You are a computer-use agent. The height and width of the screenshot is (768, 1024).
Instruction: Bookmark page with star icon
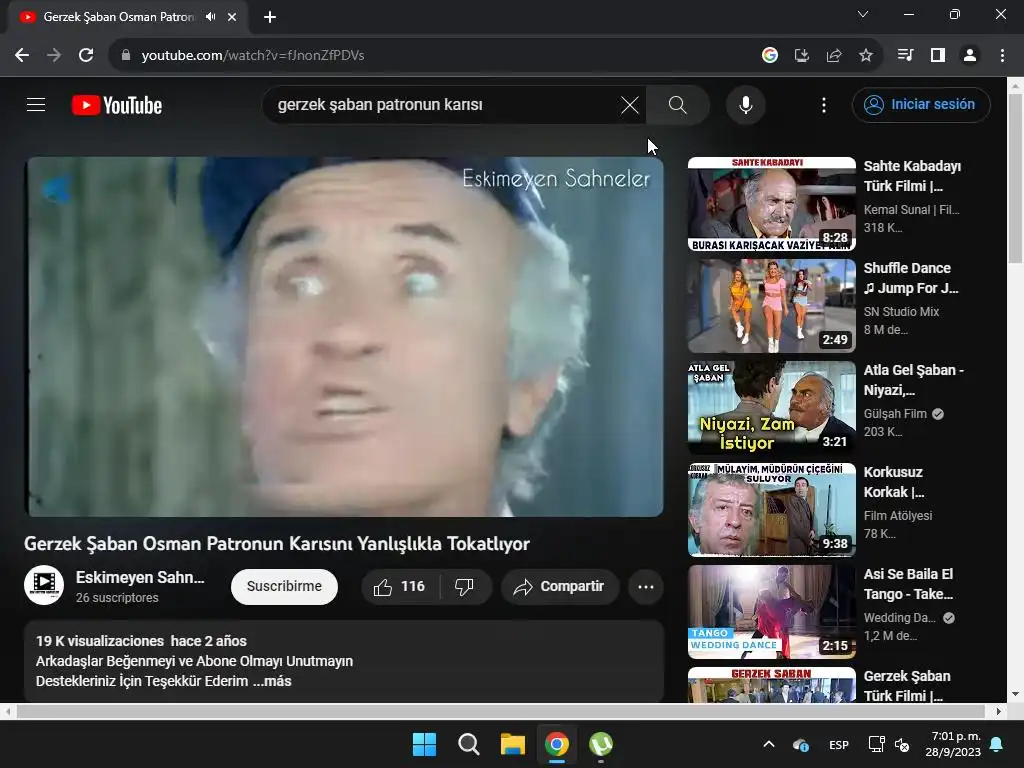pyautogui.click(x=866, y=56)
